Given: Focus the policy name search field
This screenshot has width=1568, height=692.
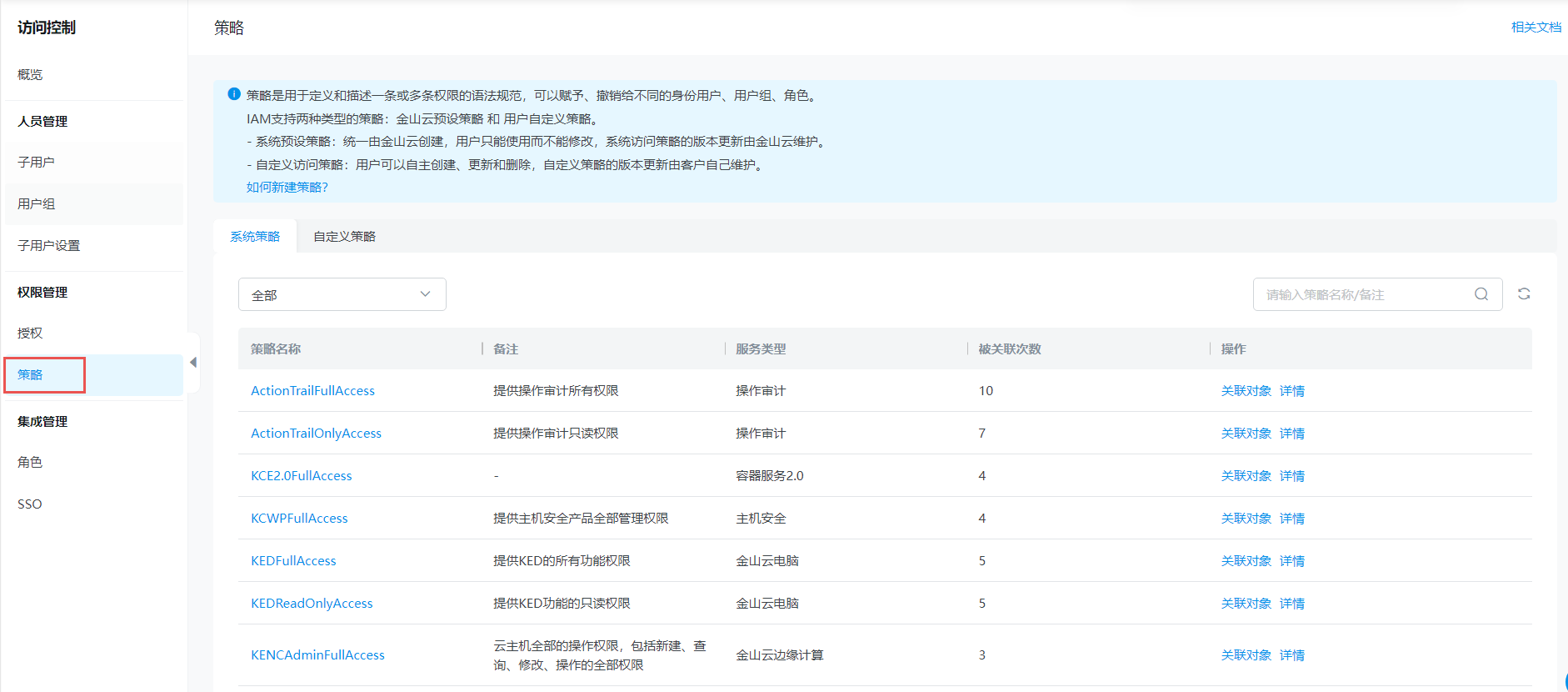Looking at the screenshot, I should [x=1365, y=295].
